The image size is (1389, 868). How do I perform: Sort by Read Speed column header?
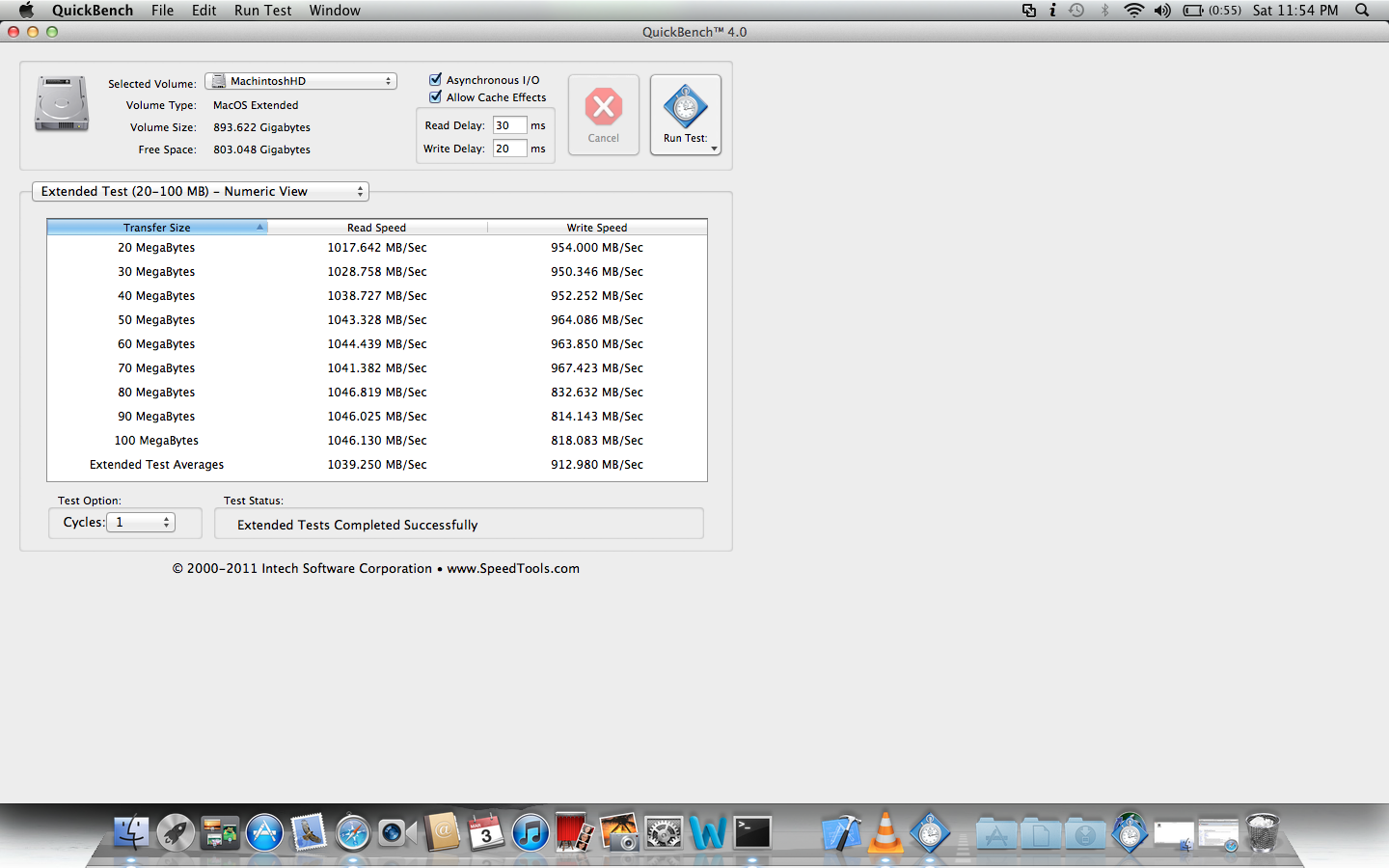click(377, 228)
